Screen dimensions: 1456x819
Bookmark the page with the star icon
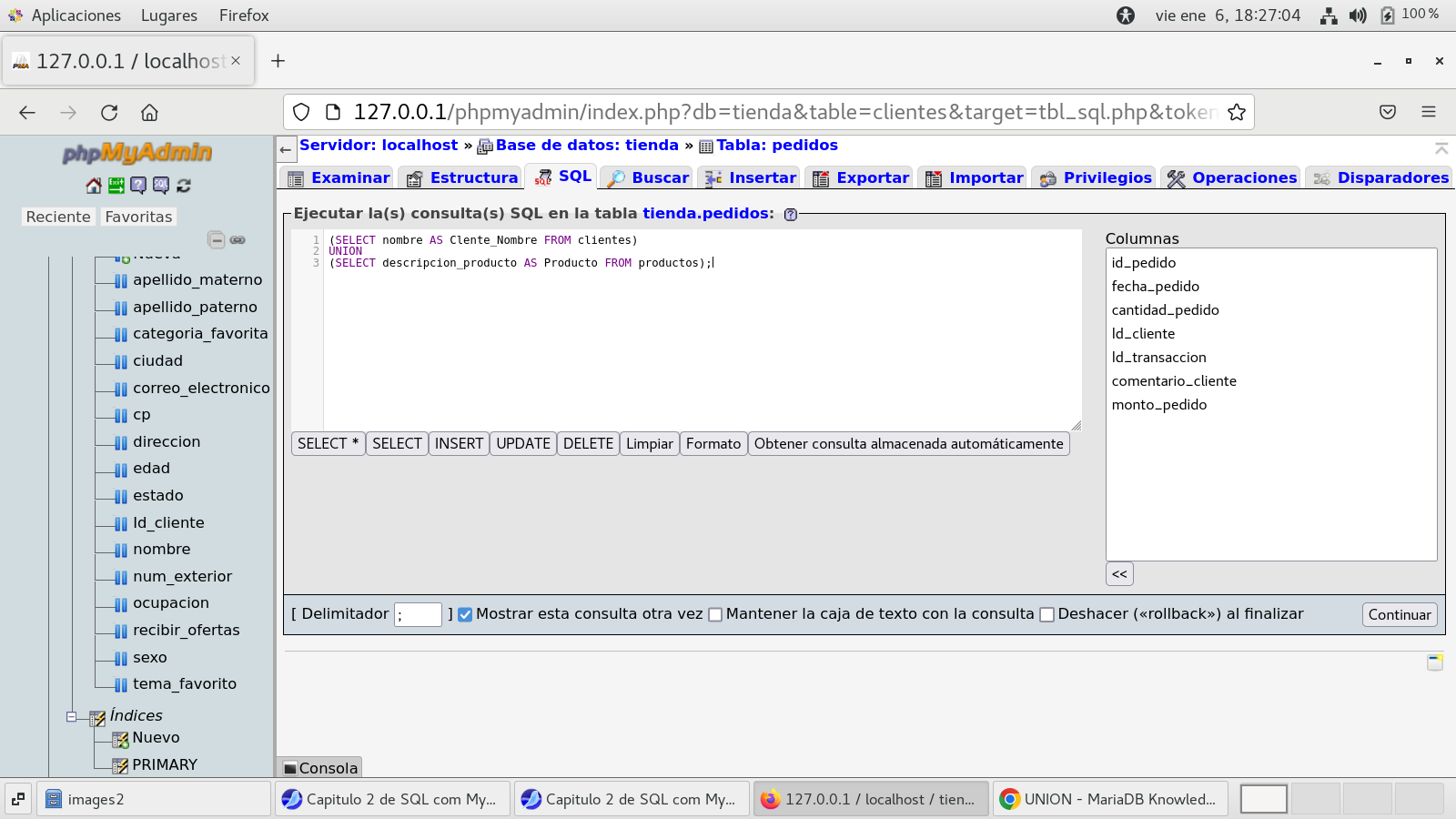click(x=1236, y=112)
